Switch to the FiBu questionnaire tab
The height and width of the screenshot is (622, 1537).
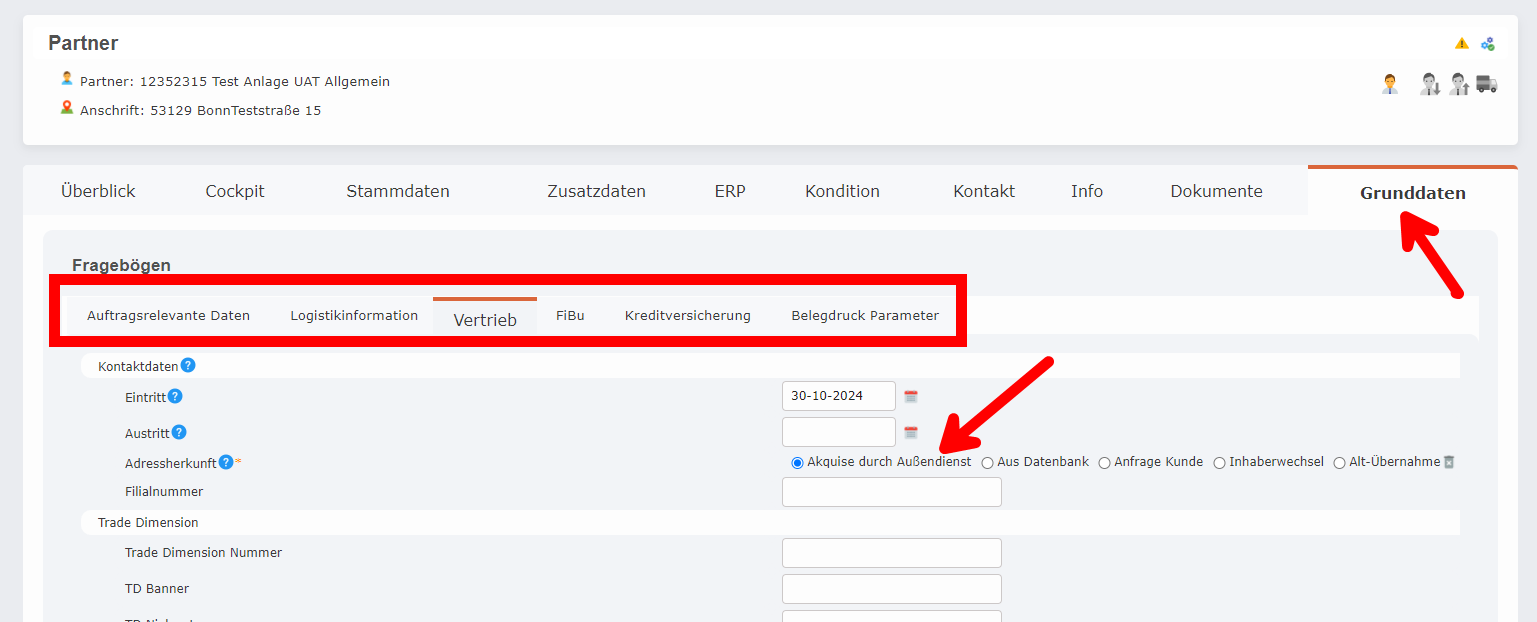point(569,314)
